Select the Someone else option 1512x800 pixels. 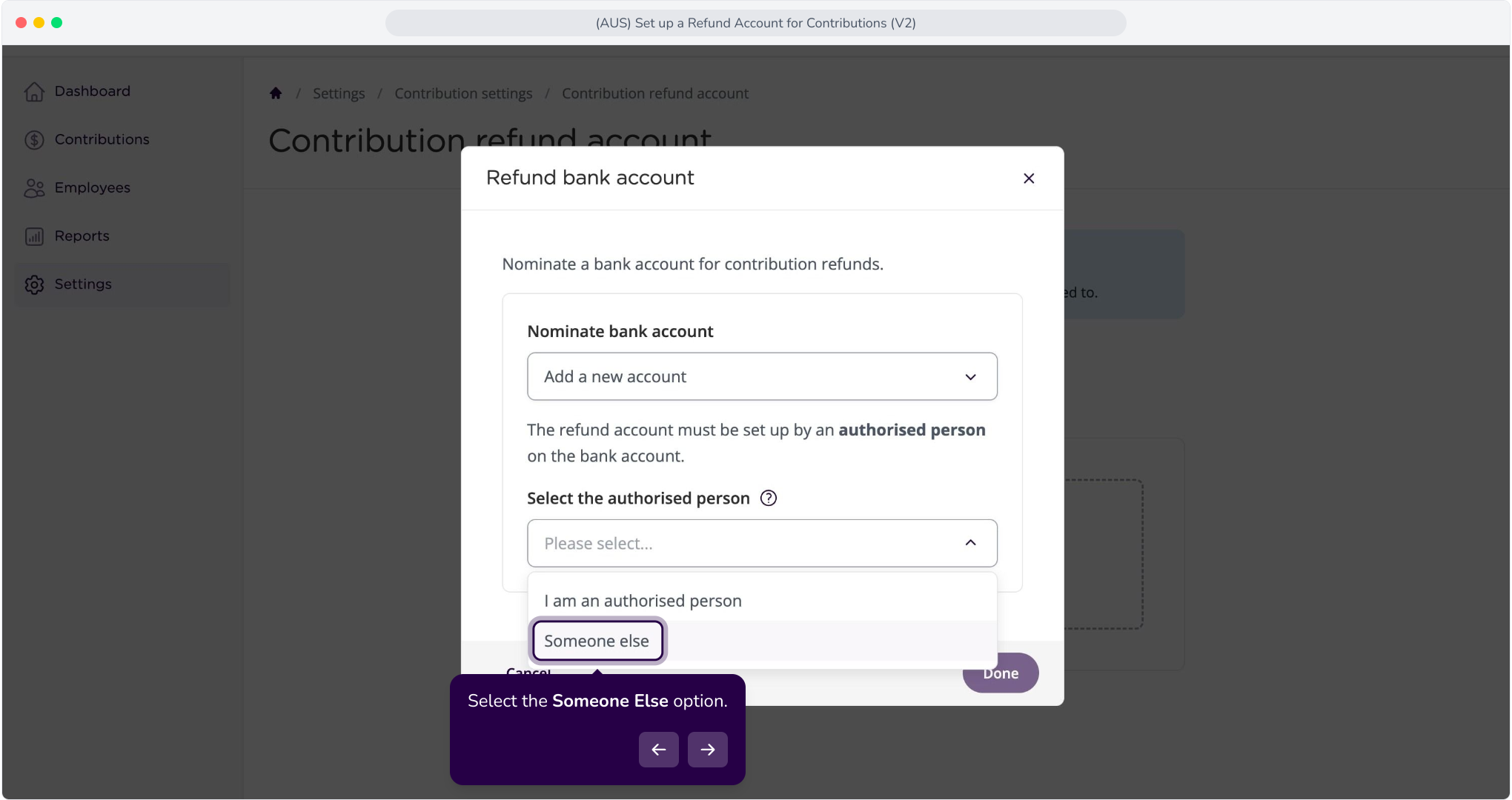pyautogui.click(x=597, y=641)
